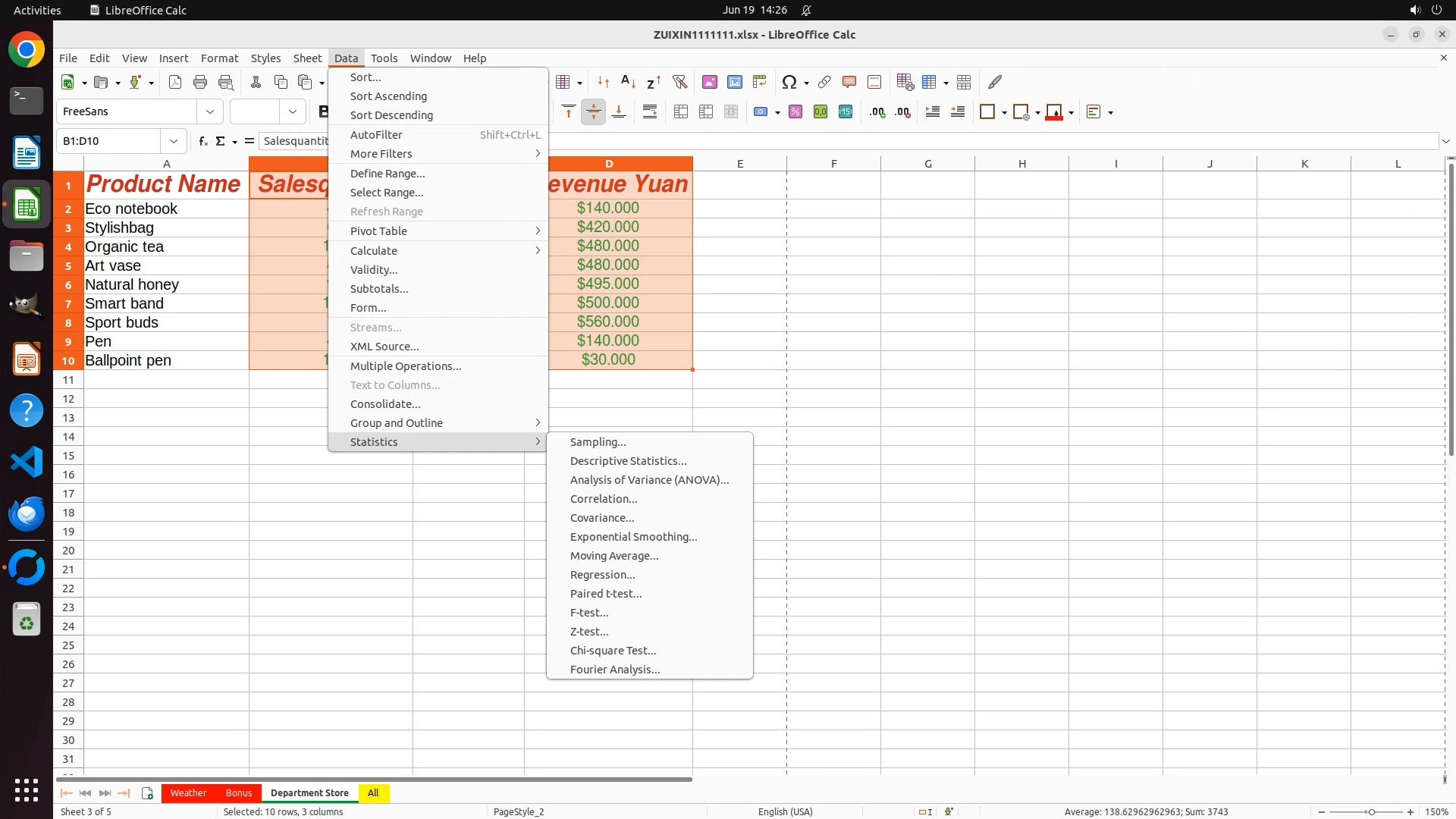
Task: Choose Descriptive Statistics... from the submenu
Action: 628,461
